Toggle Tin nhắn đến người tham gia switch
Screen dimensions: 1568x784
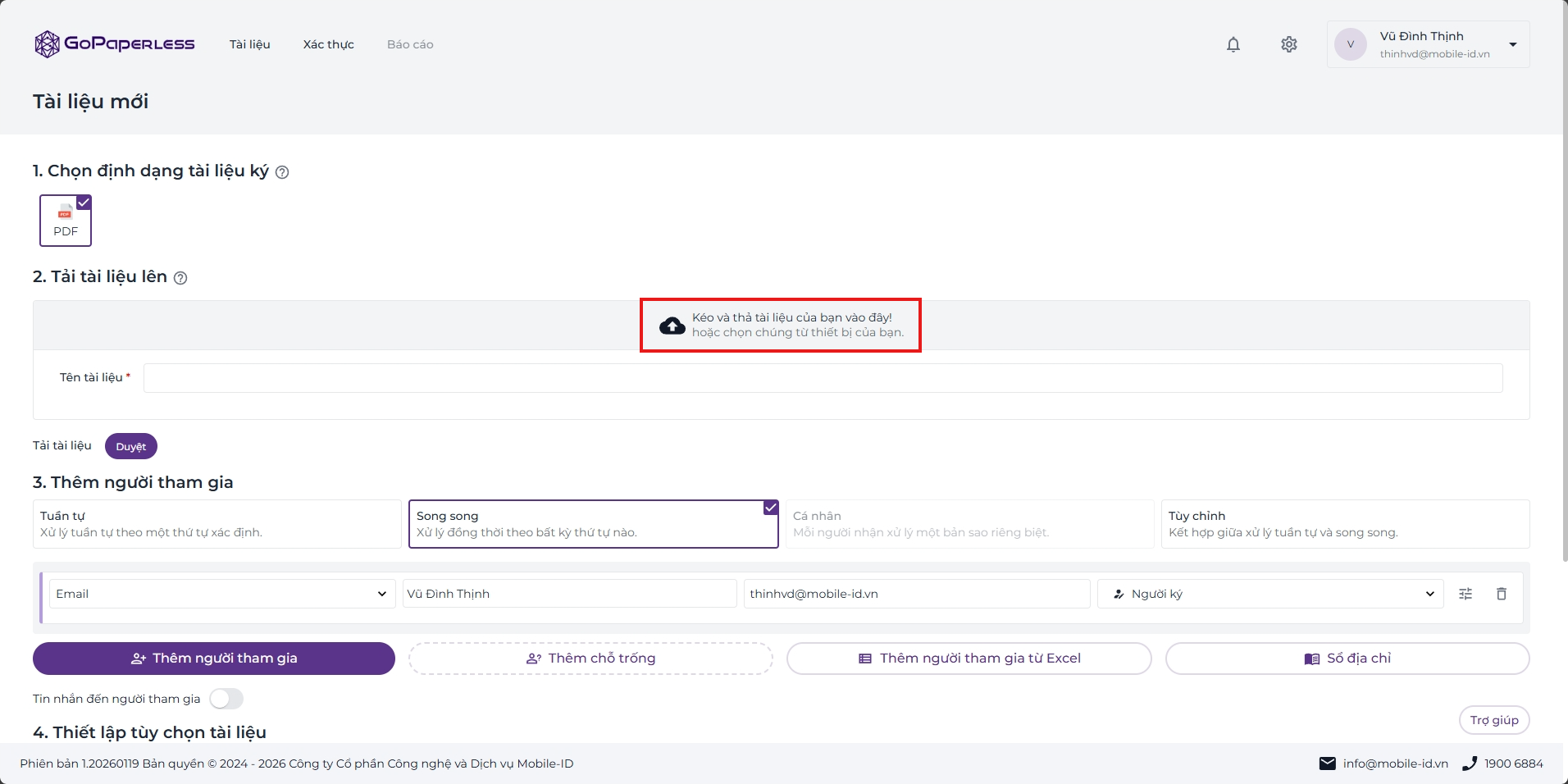(x=226, y=699)
